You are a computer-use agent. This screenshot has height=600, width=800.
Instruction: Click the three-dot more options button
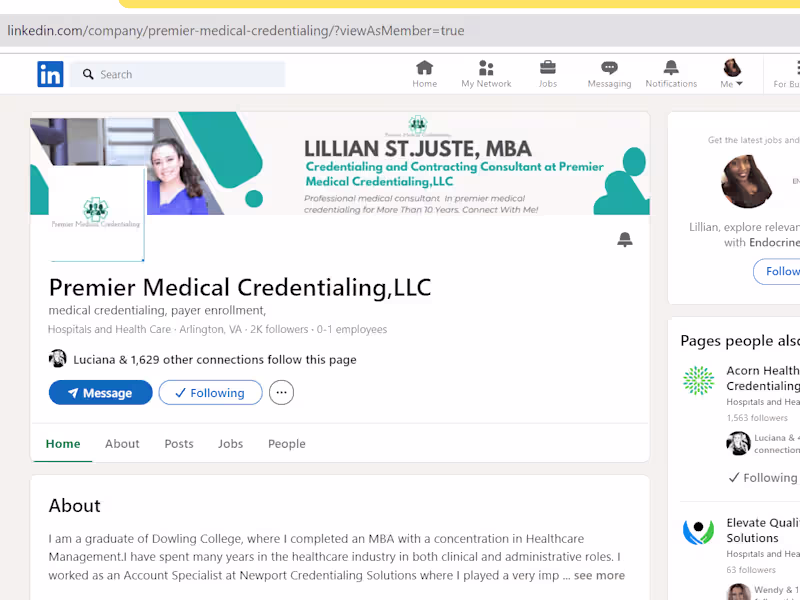281,393
